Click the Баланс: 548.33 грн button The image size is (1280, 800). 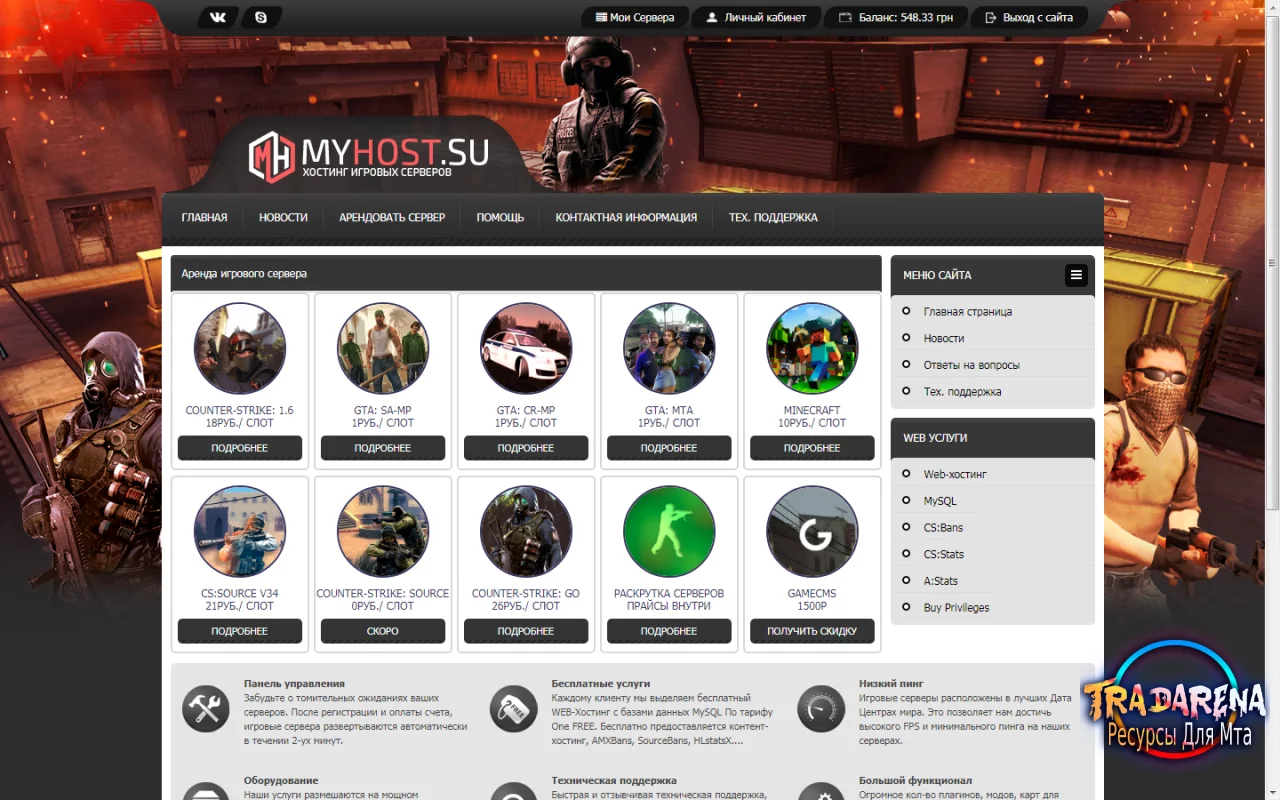(x=895, y=17)
